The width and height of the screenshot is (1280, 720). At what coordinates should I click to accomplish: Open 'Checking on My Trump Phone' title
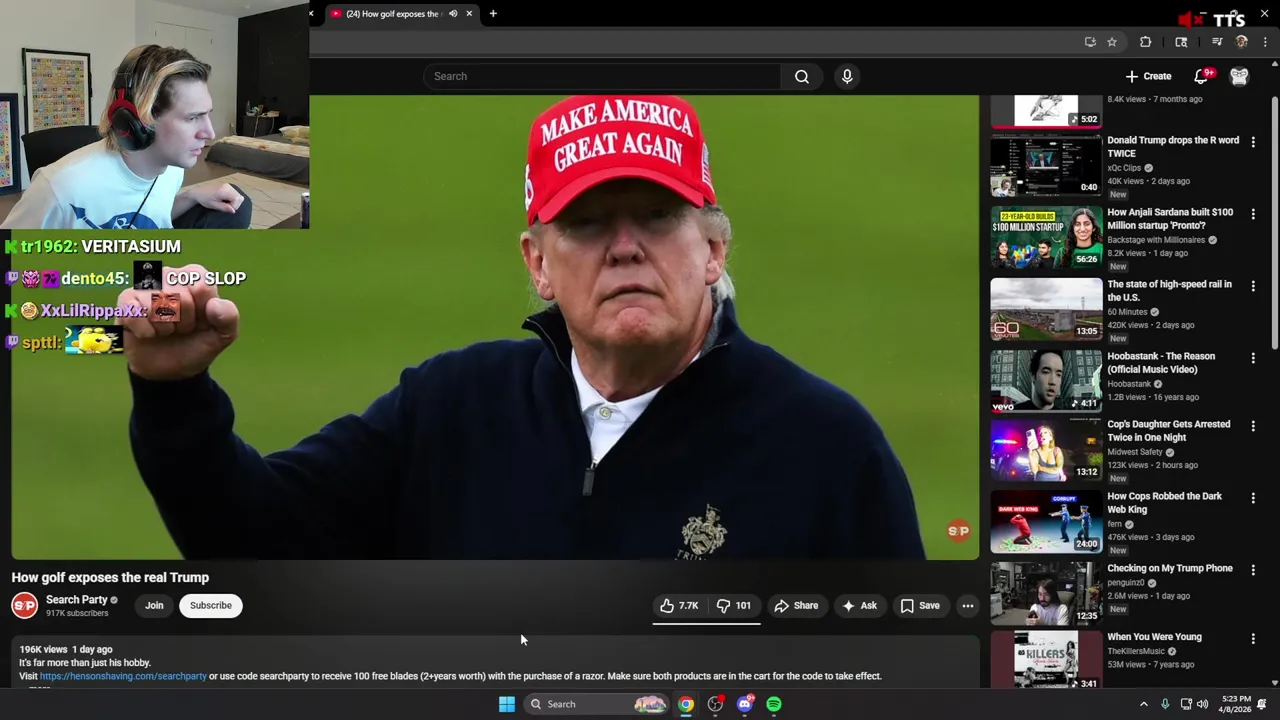click(x=1169, y=568)
